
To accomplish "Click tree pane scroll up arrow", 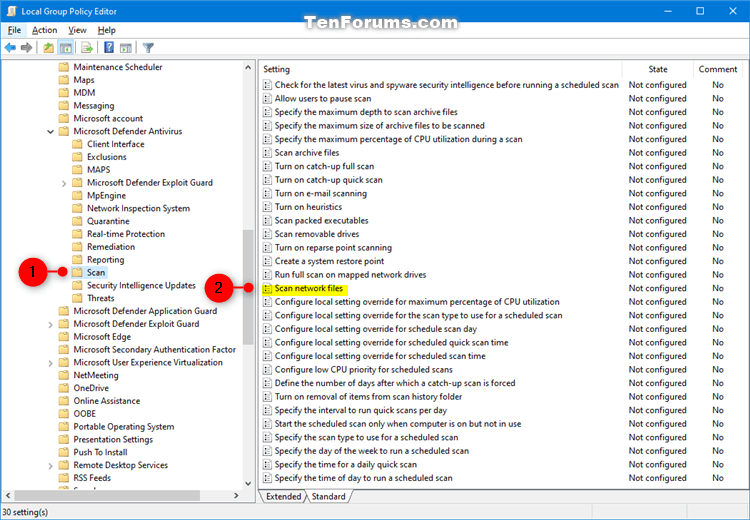I will [248, 67].
